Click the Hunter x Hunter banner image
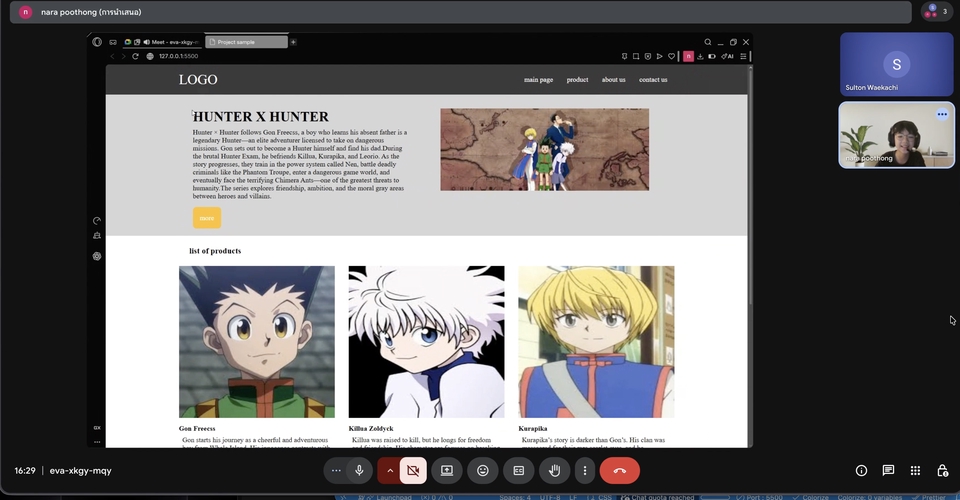The height and width of the screenshot is (500, 960). (544, 149)
